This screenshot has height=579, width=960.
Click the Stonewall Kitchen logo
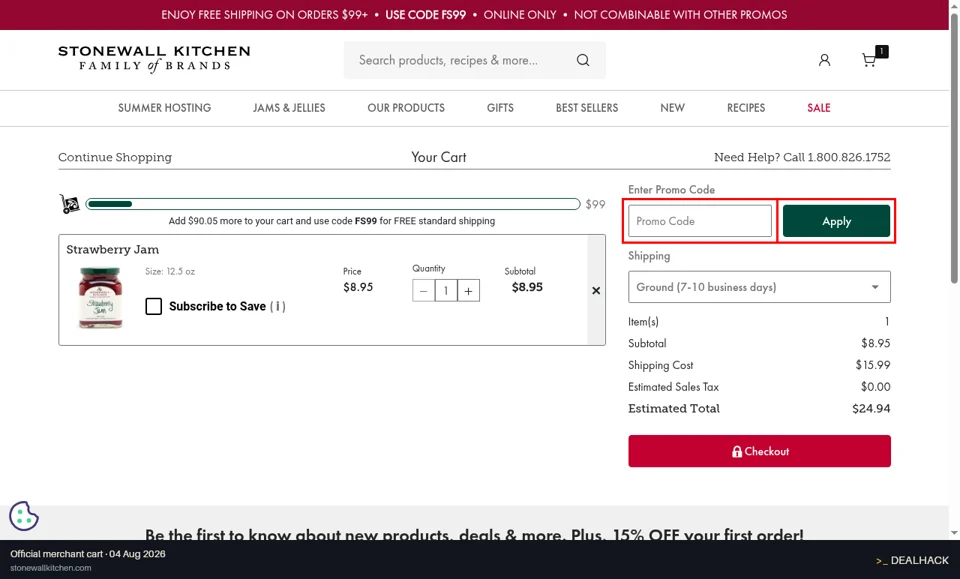coord(154,59)
